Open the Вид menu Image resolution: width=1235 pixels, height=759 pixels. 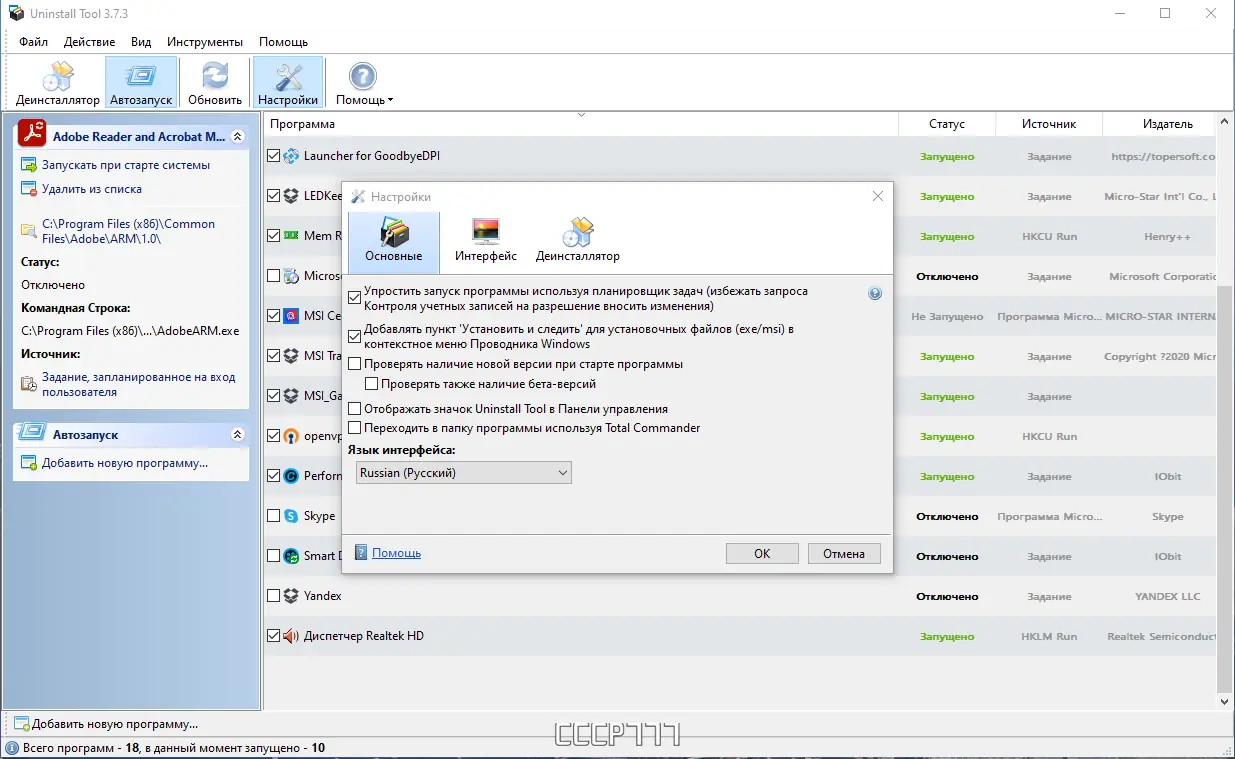click(x=141, y=42)
